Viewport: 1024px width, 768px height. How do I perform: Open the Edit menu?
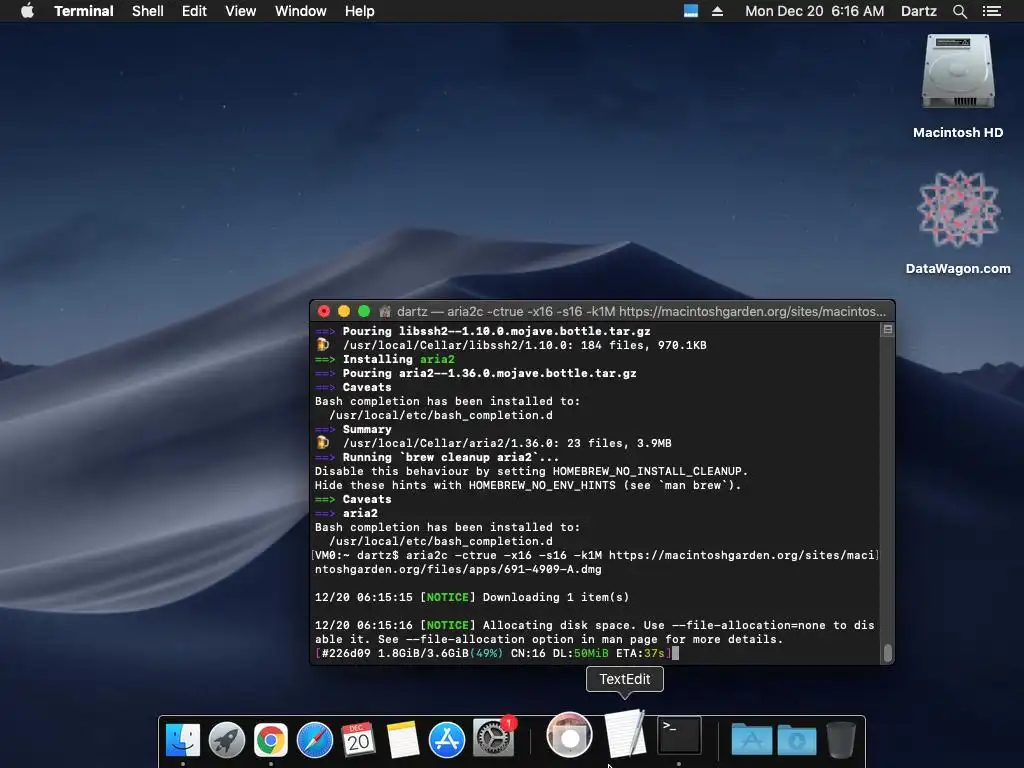point(194,11)
